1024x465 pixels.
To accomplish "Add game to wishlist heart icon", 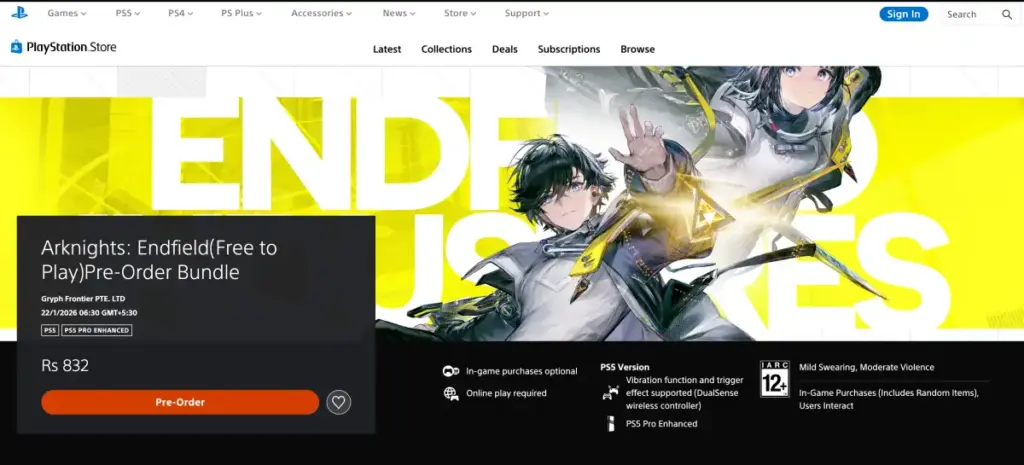I will (x=338, y=402).
